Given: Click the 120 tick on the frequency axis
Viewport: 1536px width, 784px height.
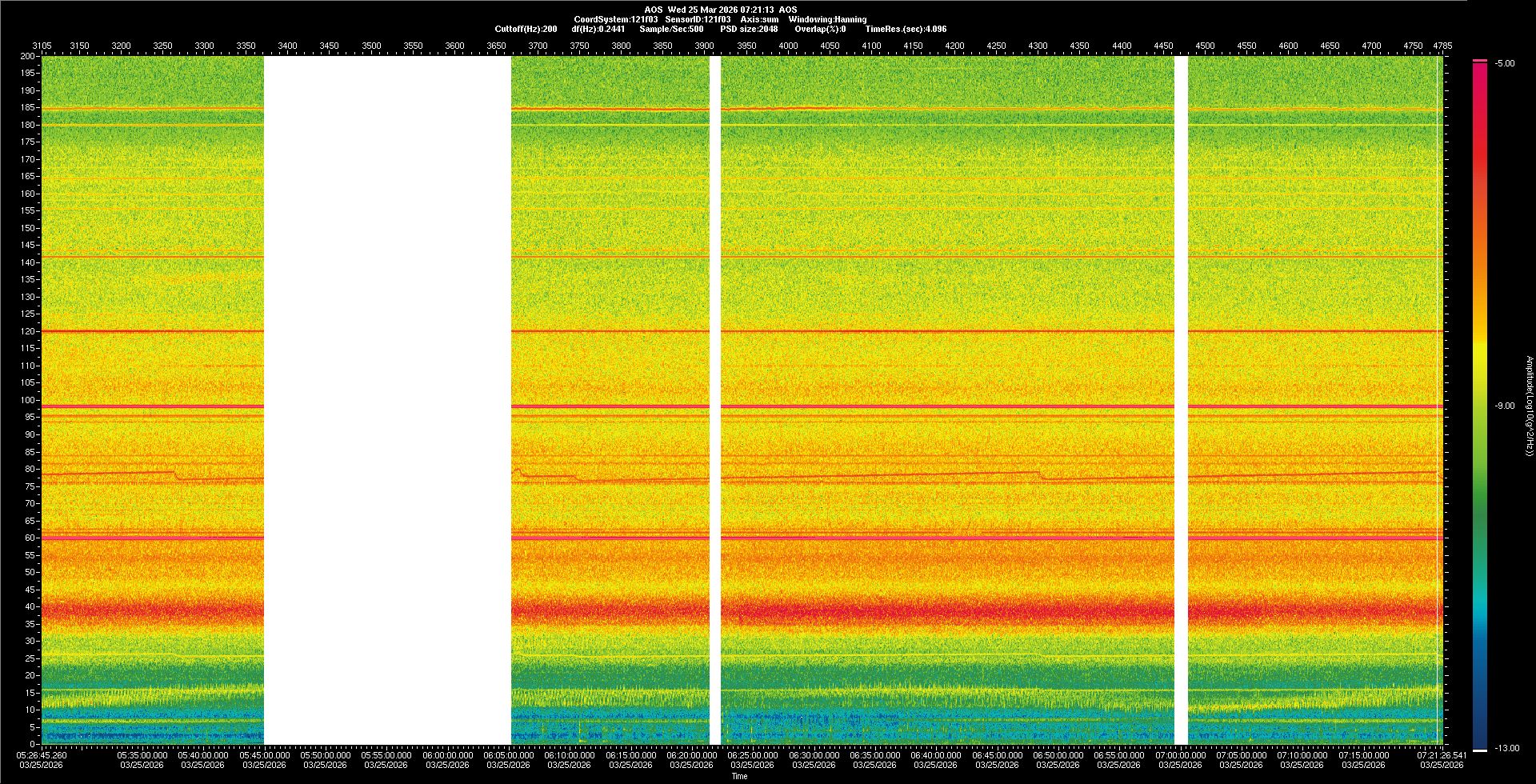Looking at the screenshot, I should (28, 331).
